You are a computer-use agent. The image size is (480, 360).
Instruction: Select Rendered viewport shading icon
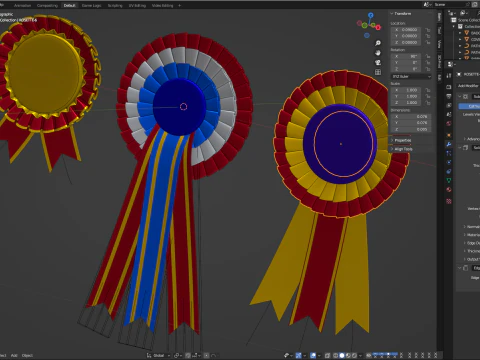click(x=355, y=355)
